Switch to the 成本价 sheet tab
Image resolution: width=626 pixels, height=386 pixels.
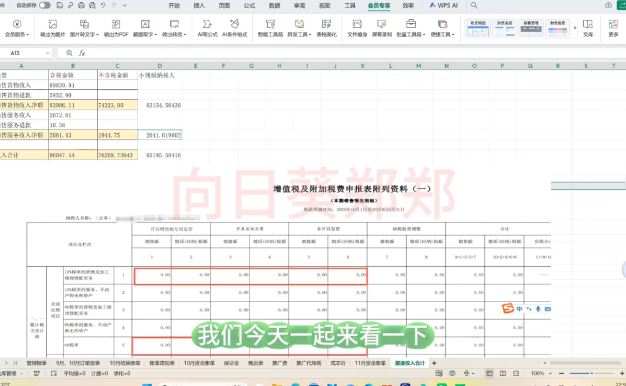338,363
